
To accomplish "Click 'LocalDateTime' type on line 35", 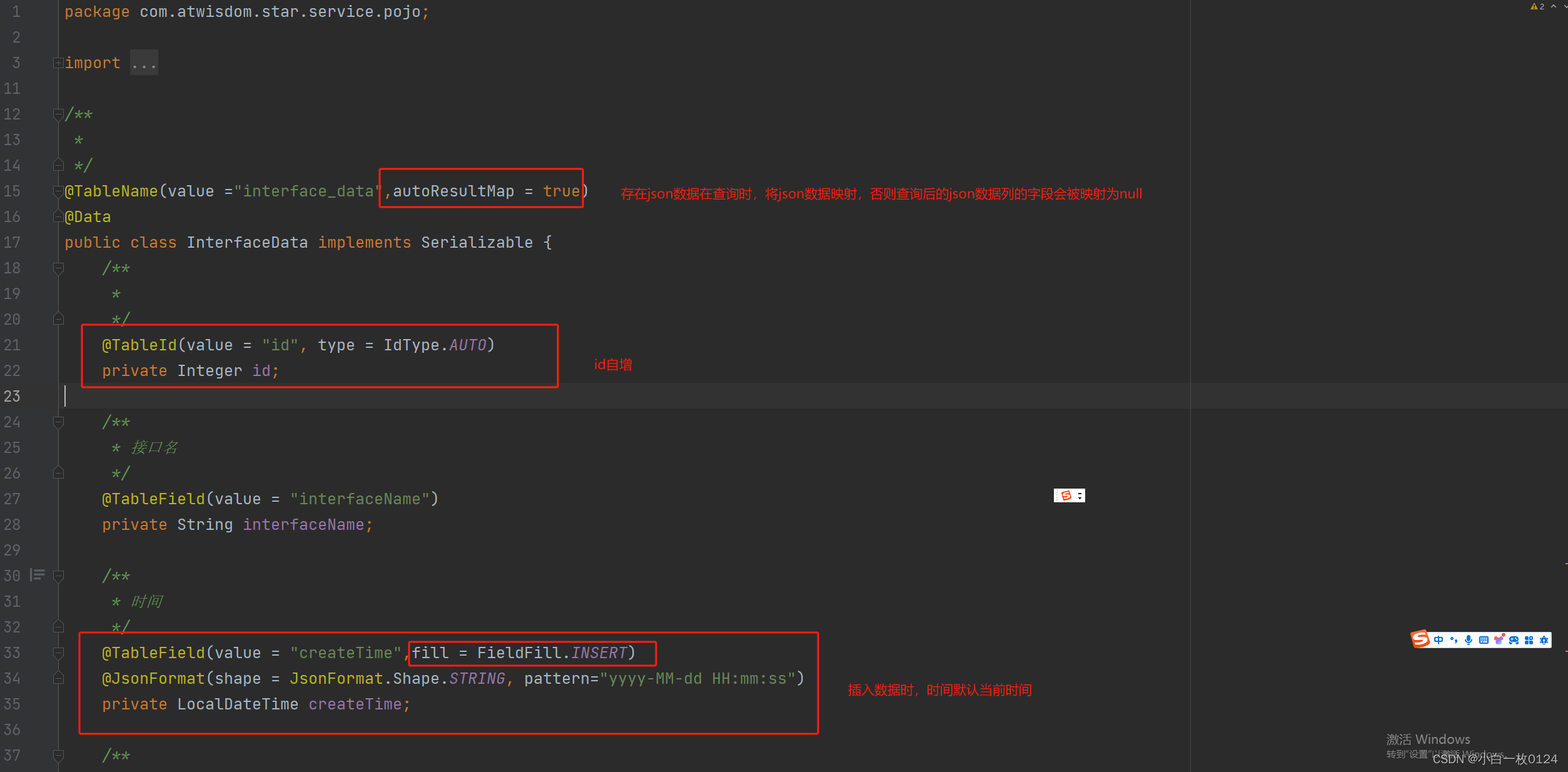I will (x=238, y=704).
